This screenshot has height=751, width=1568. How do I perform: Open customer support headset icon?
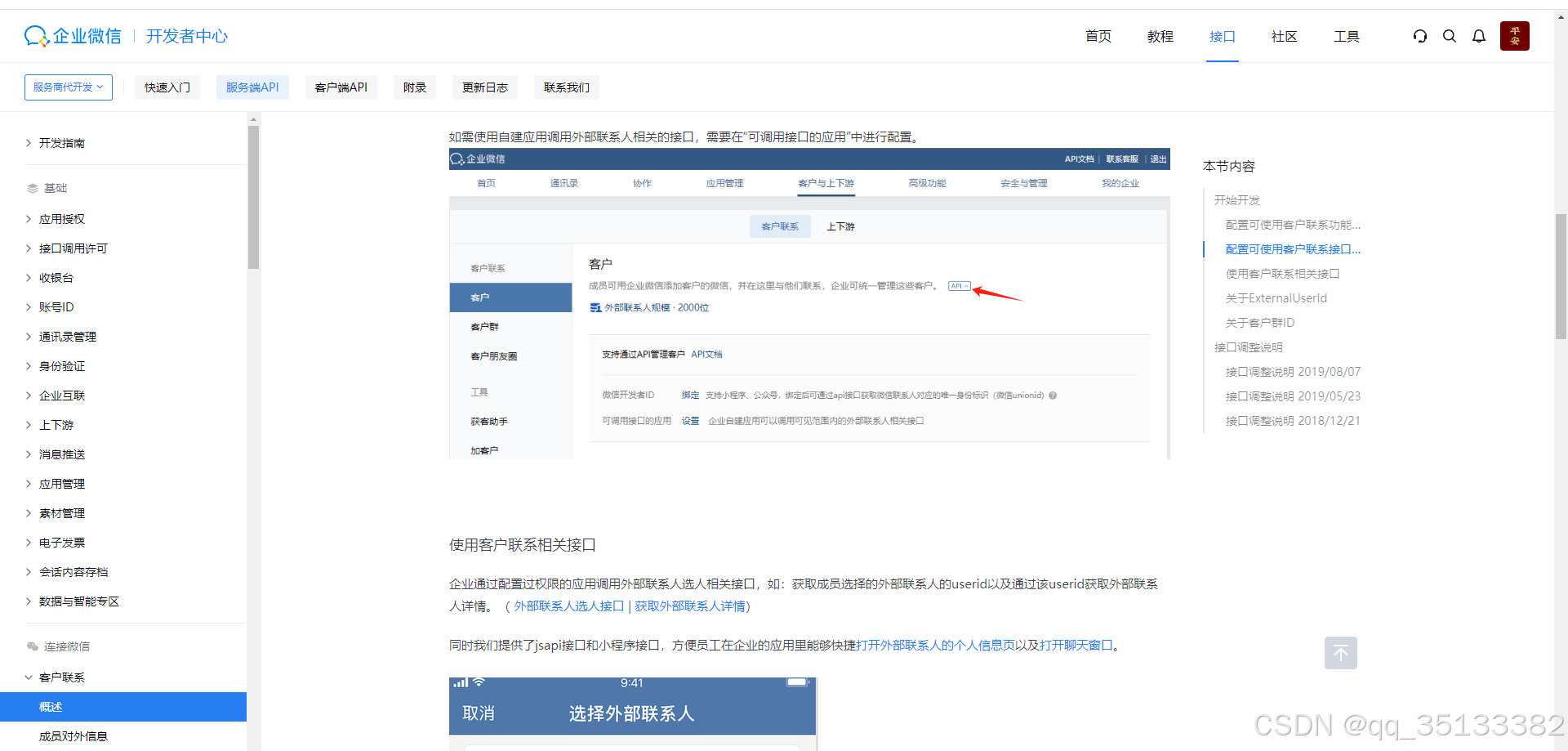click(1420, 36)
